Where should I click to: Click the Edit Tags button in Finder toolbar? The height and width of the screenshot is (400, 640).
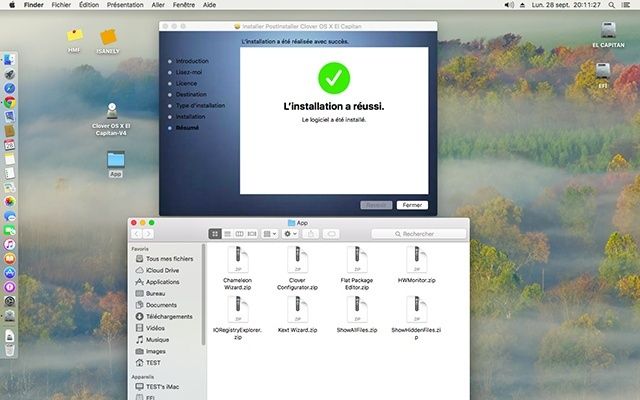click(x=331, y=234)
